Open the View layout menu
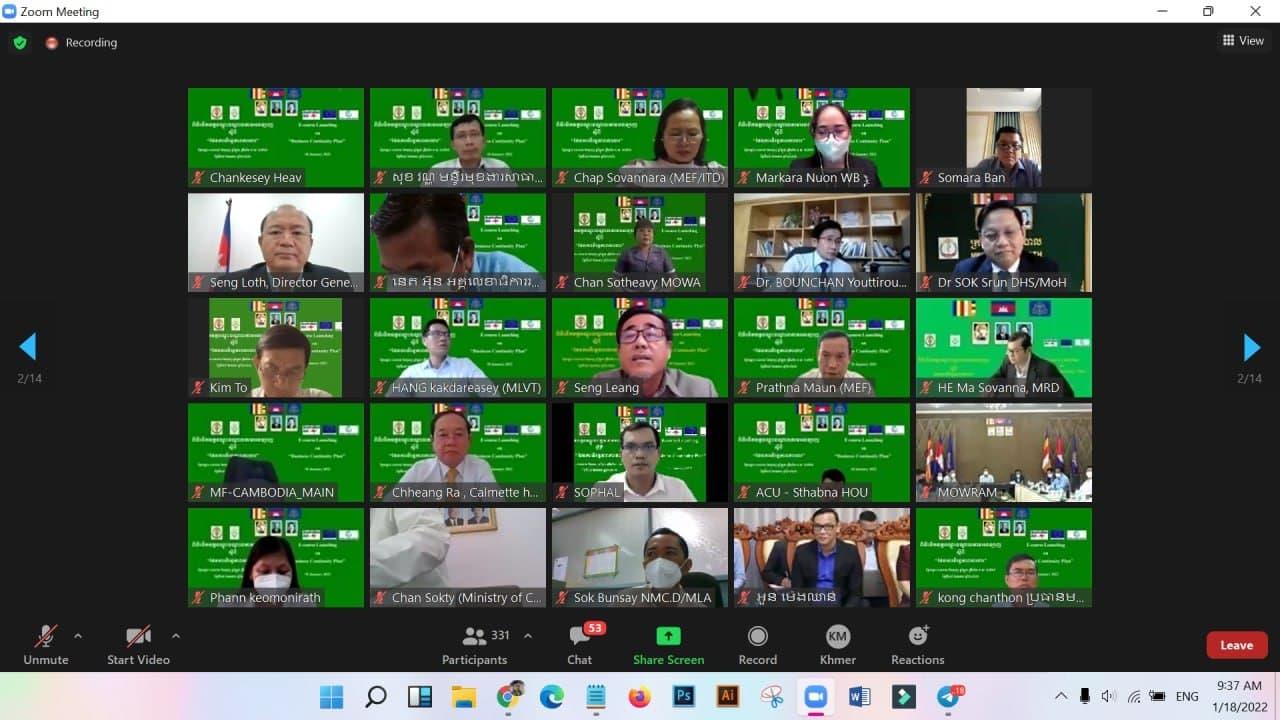Viewport: 1280px width, 720px height. [x=1243, y=41]
